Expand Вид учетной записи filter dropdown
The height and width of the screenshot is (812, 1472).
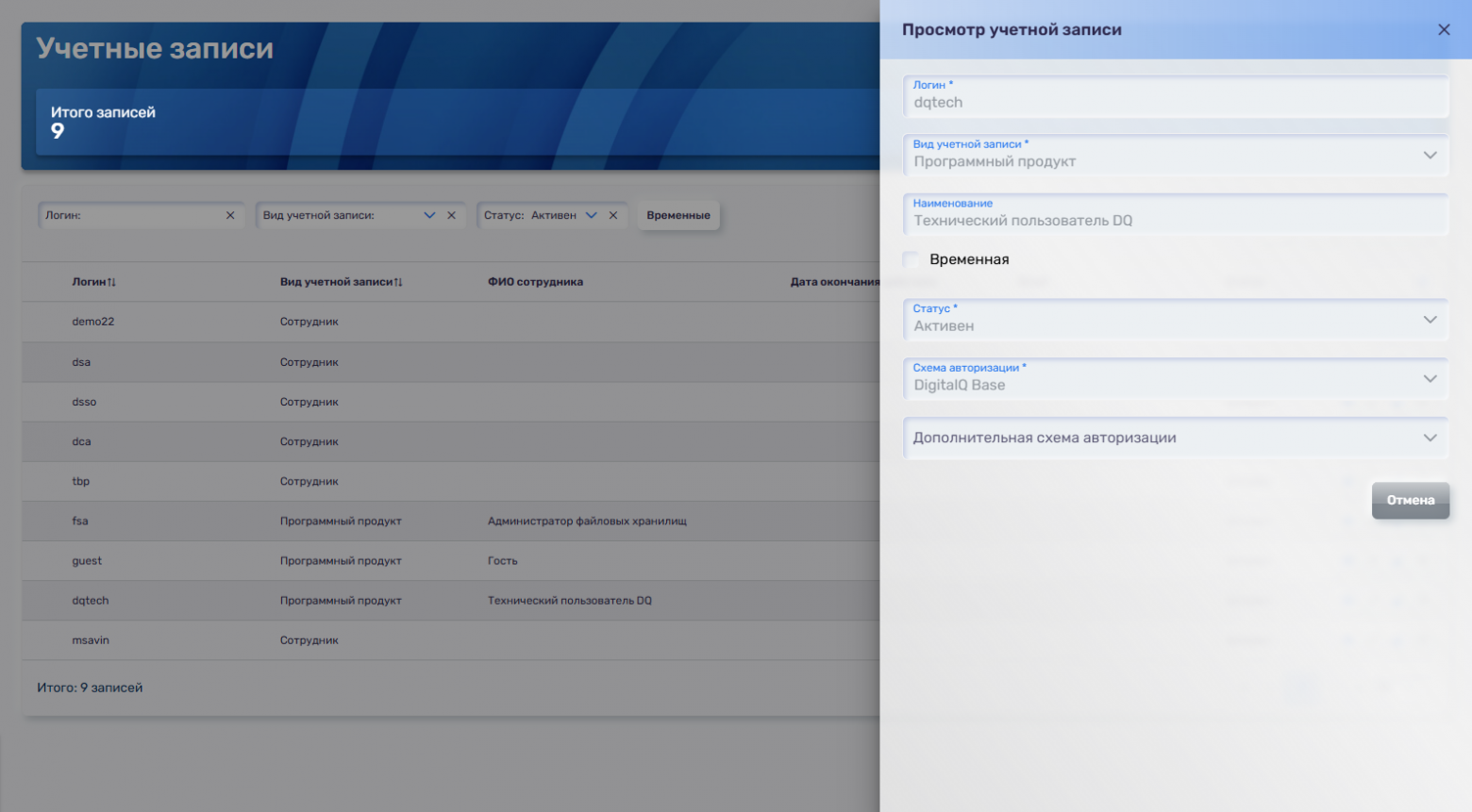429,216
